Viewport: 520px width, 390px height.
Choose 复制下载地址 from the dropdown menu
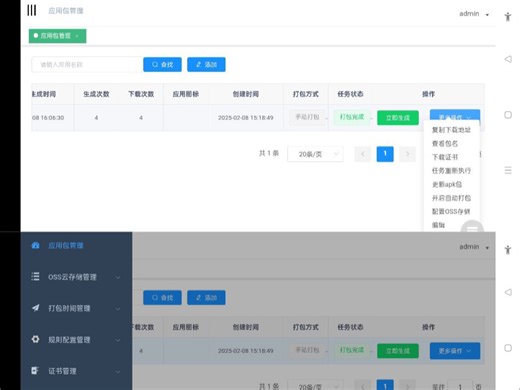[x=451, y=130]
